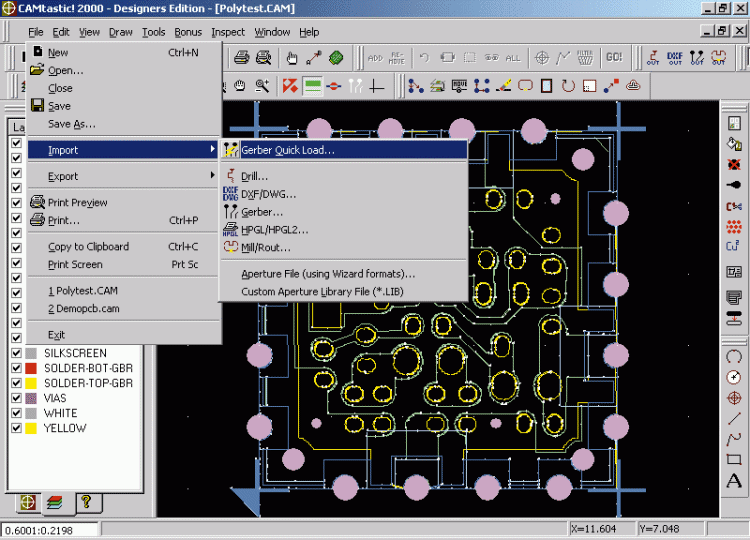
Task: Click the black plus crosshair toolbar icon
Action: (x=377, y=87)
